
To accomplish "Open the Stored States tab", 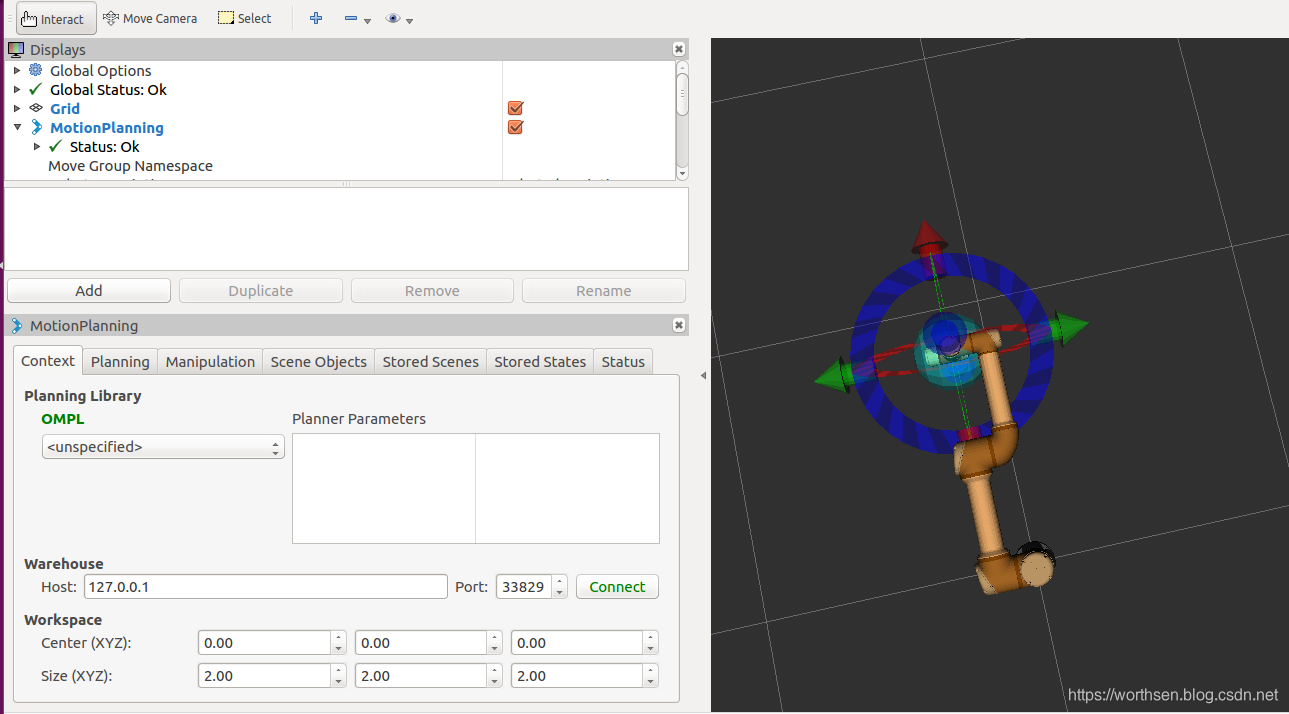I will [x=540, y=362].
